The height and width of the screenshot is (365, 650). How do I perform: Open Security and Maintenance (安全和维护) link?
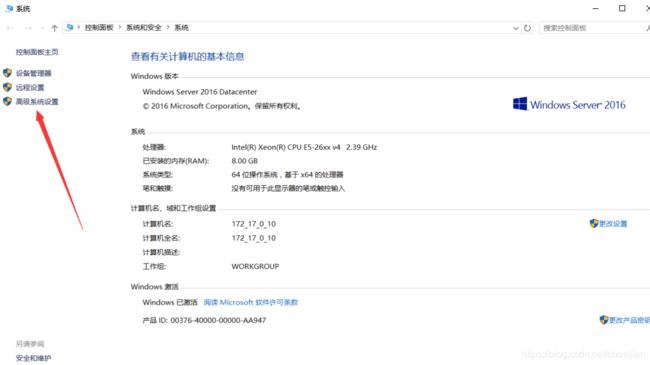(x=34, y=358)
